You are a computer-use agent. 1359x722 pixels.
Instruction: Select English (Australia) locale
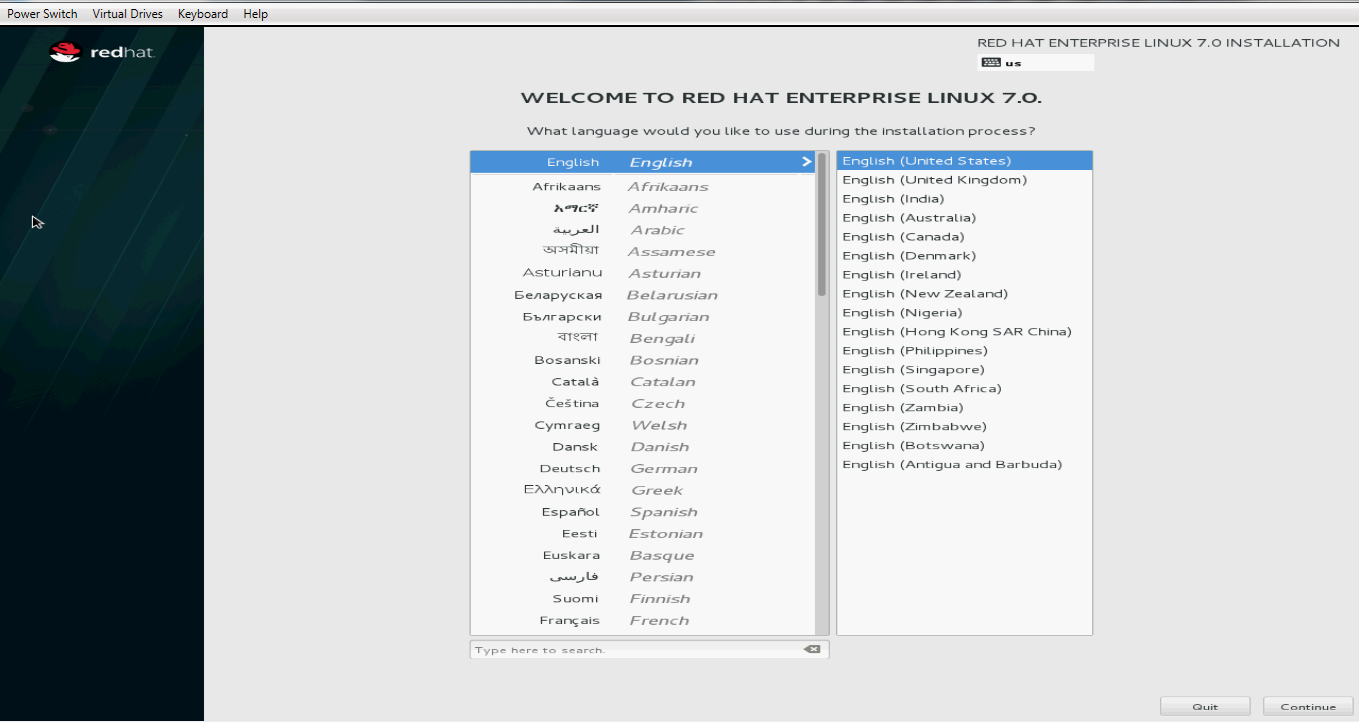click(x=908, y=217)
